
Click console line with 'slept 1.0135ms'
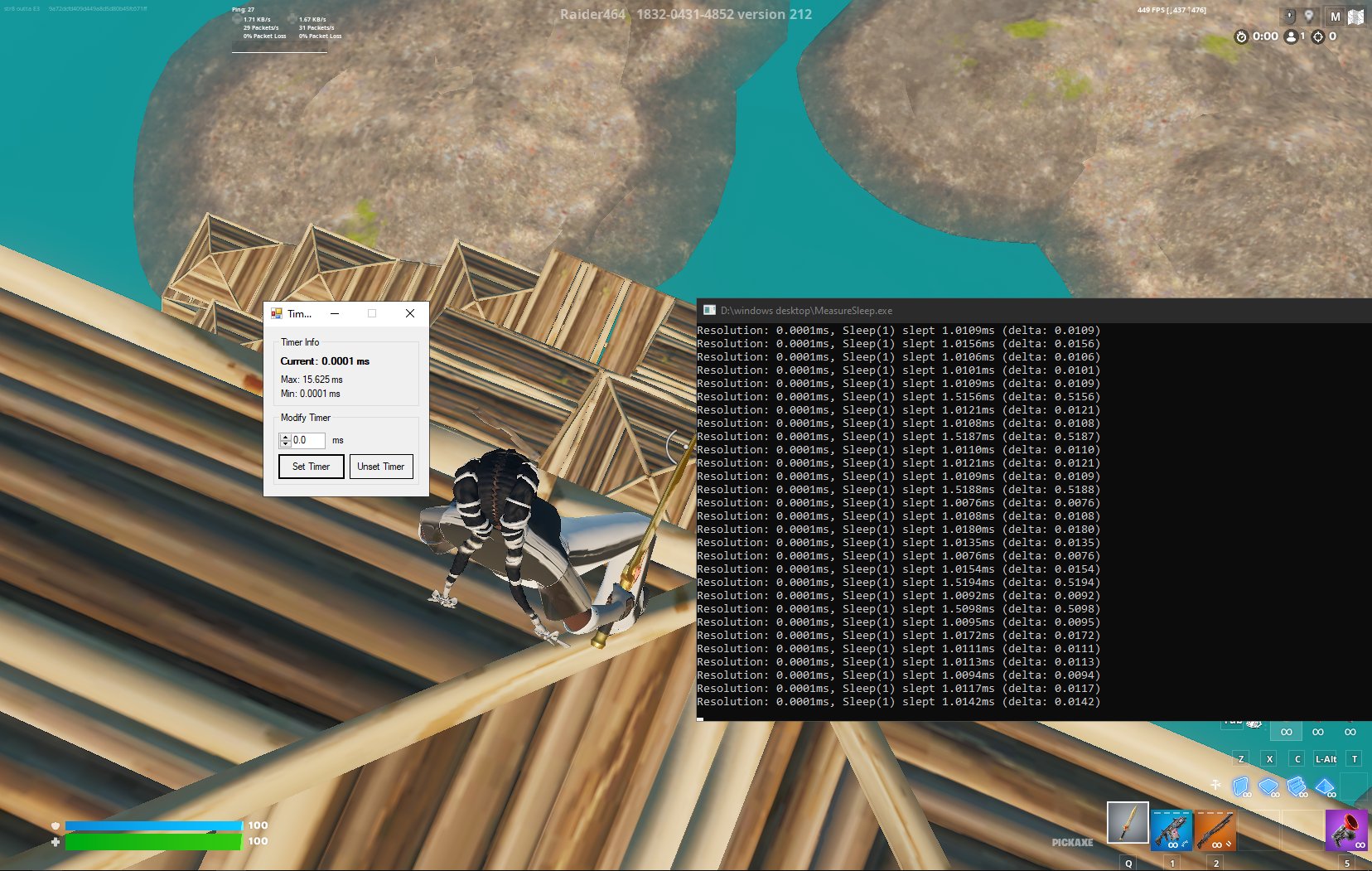coord(899,543)
